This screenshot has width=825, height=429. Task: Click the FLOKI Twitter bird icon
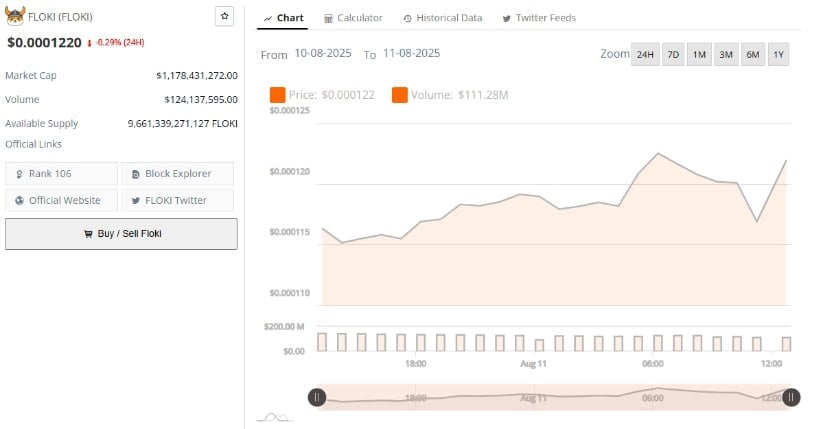point(136,201)
